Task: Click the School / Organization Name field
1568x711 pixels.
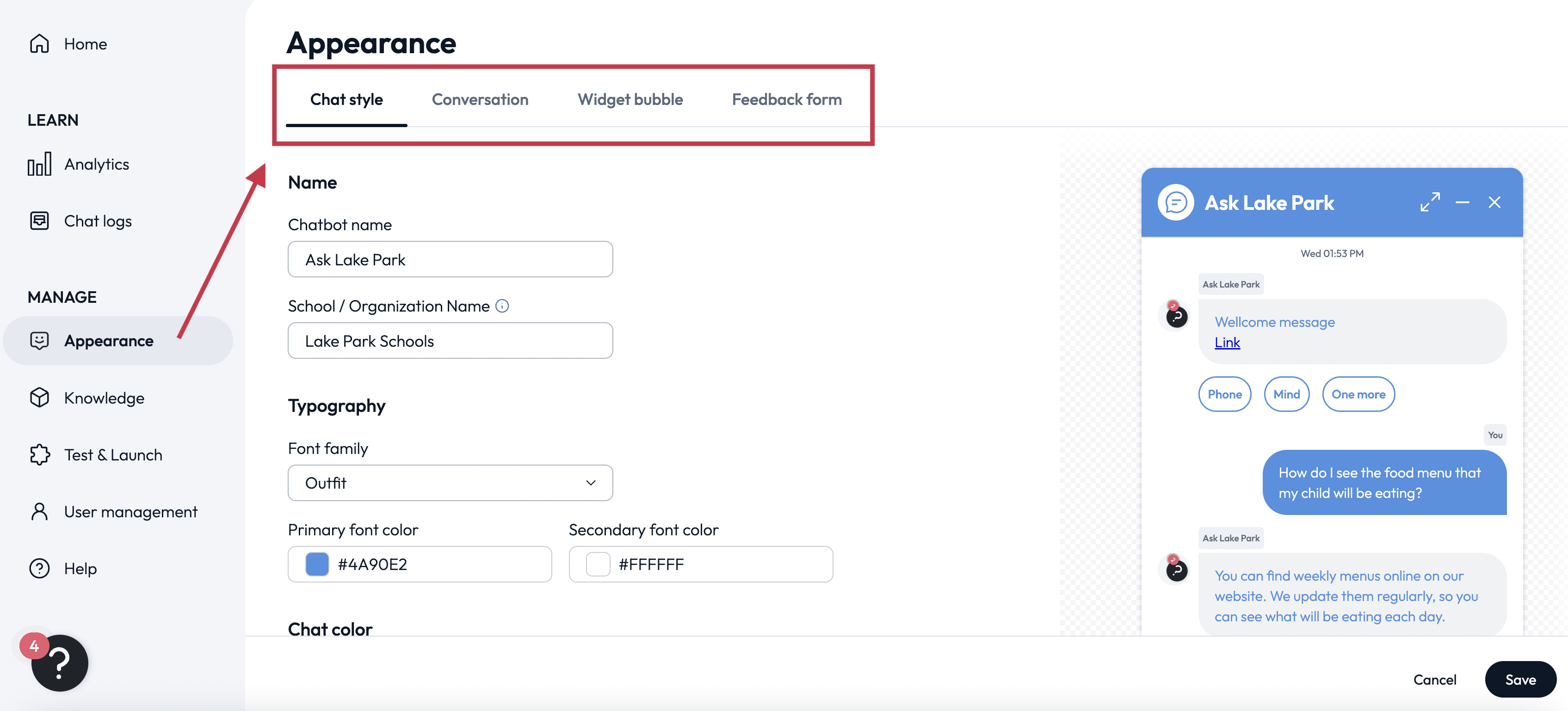Action: [451, 341]
